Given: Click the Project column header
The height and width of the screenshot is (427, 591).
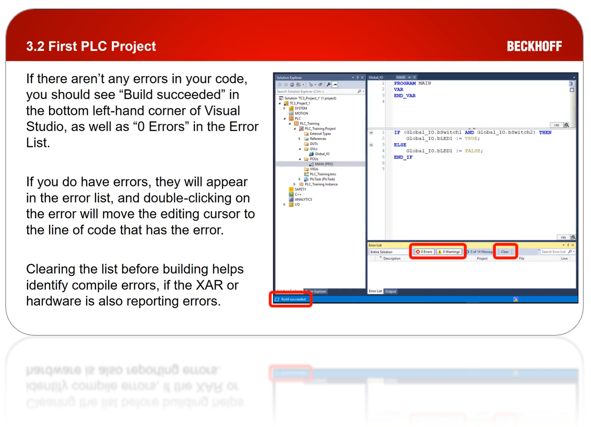Looking at the screenshot, I should [x=482, y=259].
